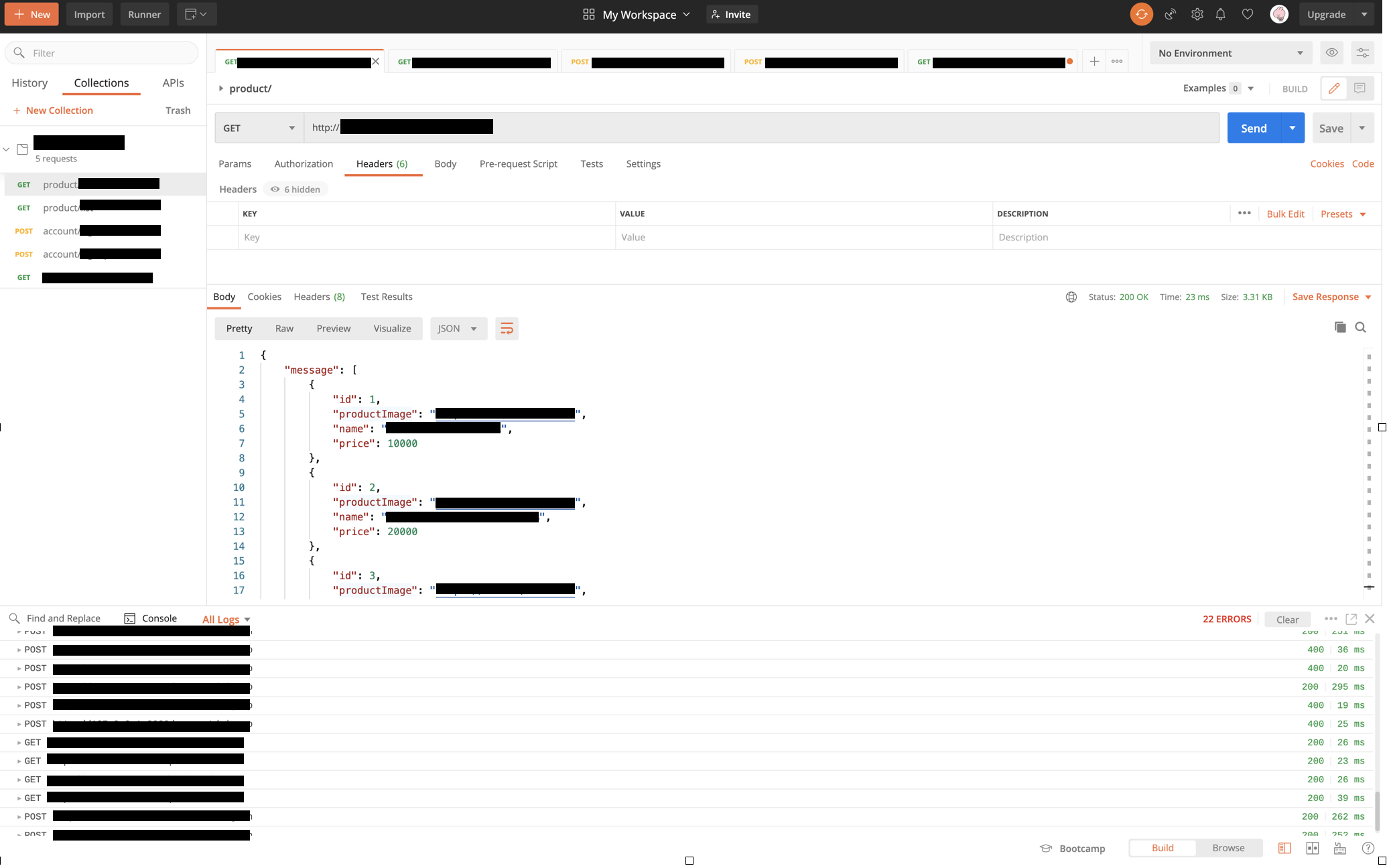This screenshot has height=868, width=1391.
Task: Switch to Browse mode at bottom right
Action: click(1228, 847)
